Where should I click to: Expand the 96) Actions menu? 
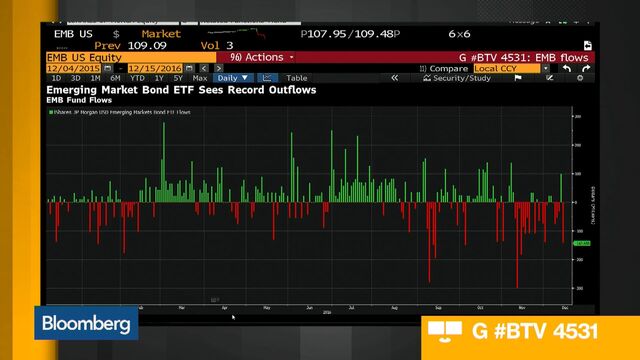coord(262,57)
